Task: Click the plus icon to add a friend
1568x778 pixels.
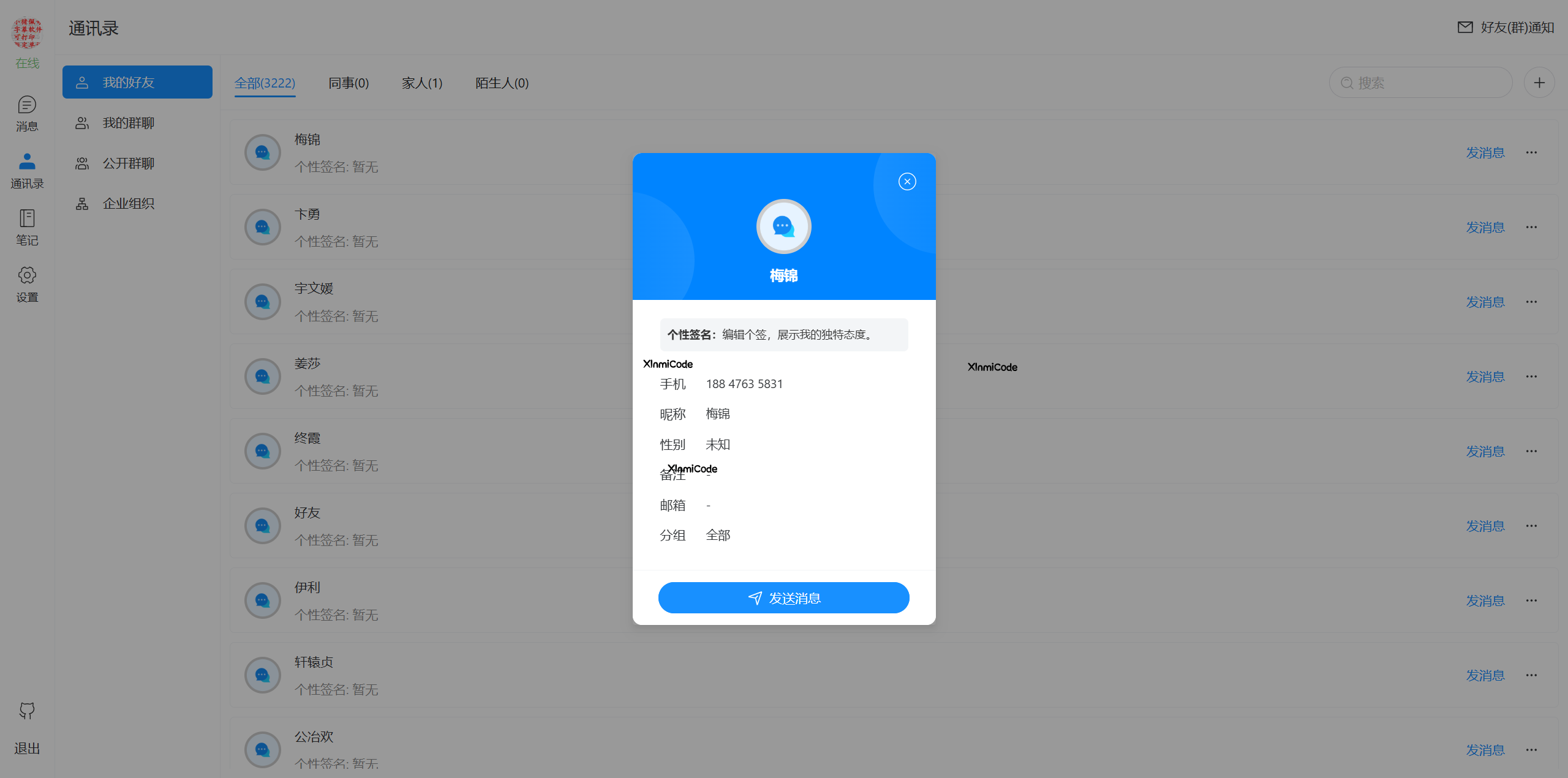Action: (1539, 82)
